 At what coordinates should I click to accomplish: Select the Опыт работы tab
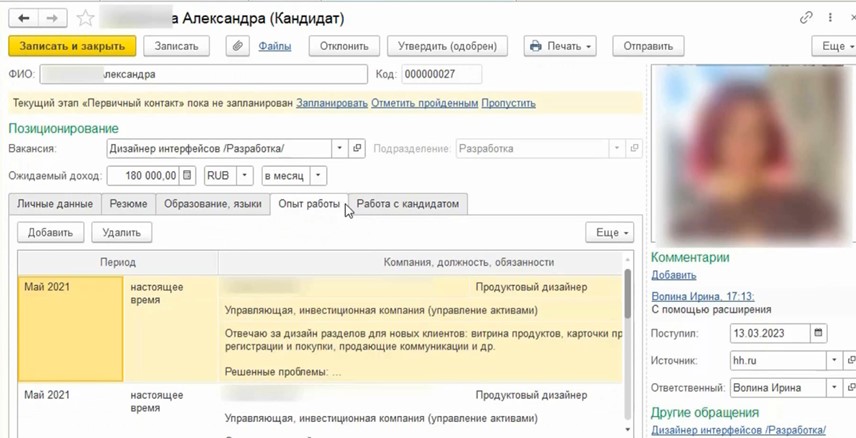[309, 204]
